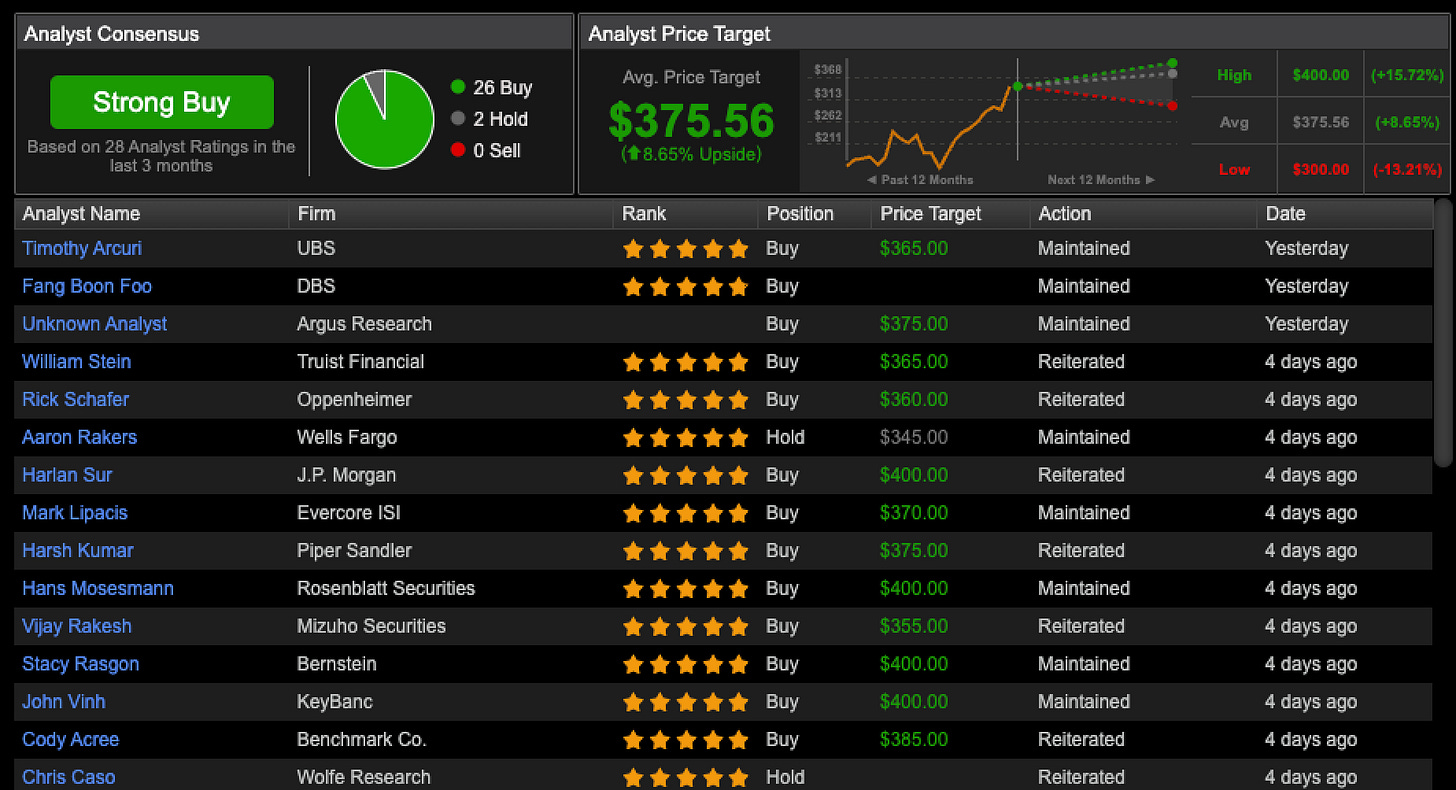Click the vertical scrollbar of the table
The image size is (1456, 790).
1441,332
